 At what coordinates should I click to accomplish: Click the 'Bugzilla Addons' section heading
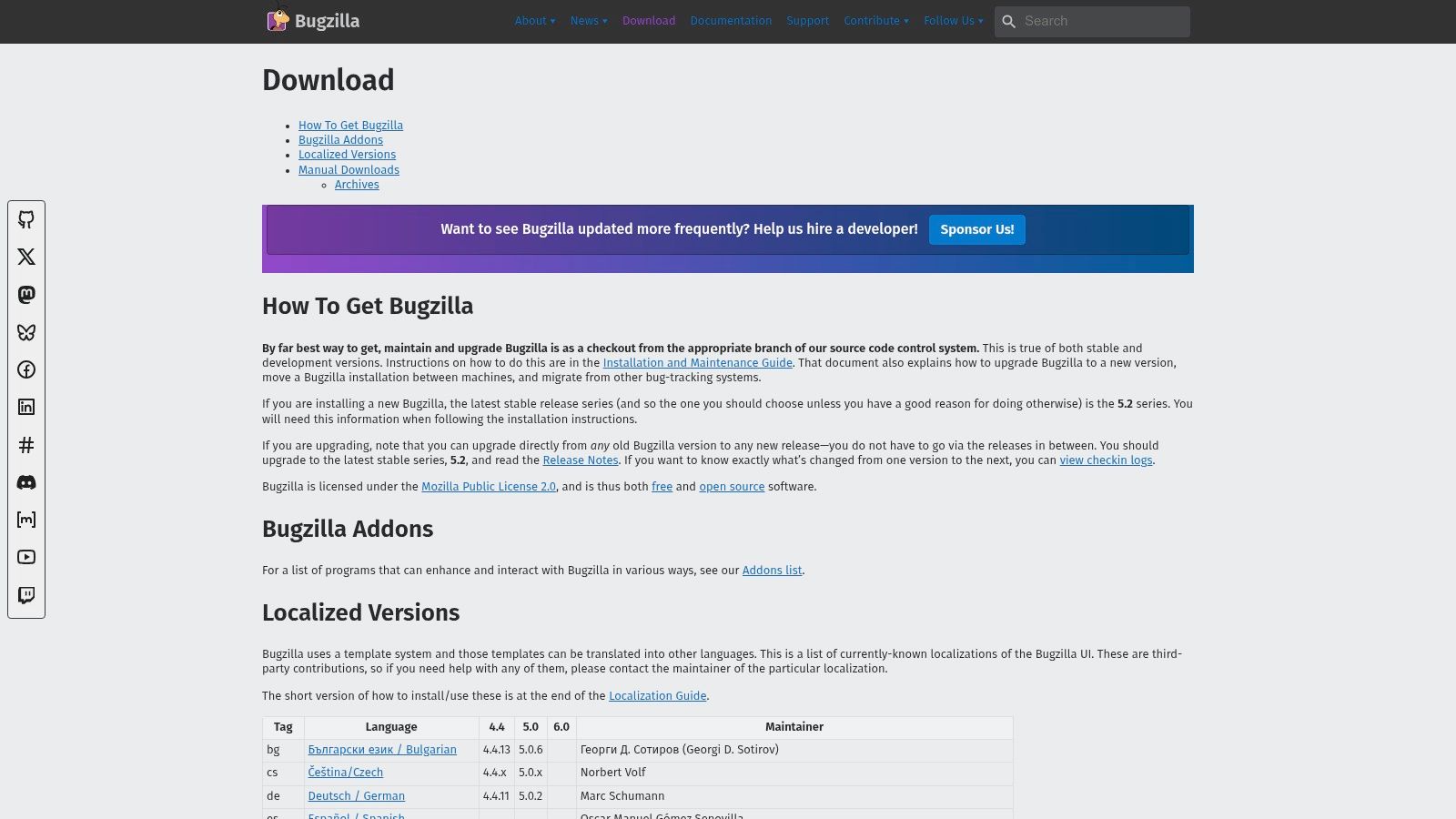(x=348, y=529)
